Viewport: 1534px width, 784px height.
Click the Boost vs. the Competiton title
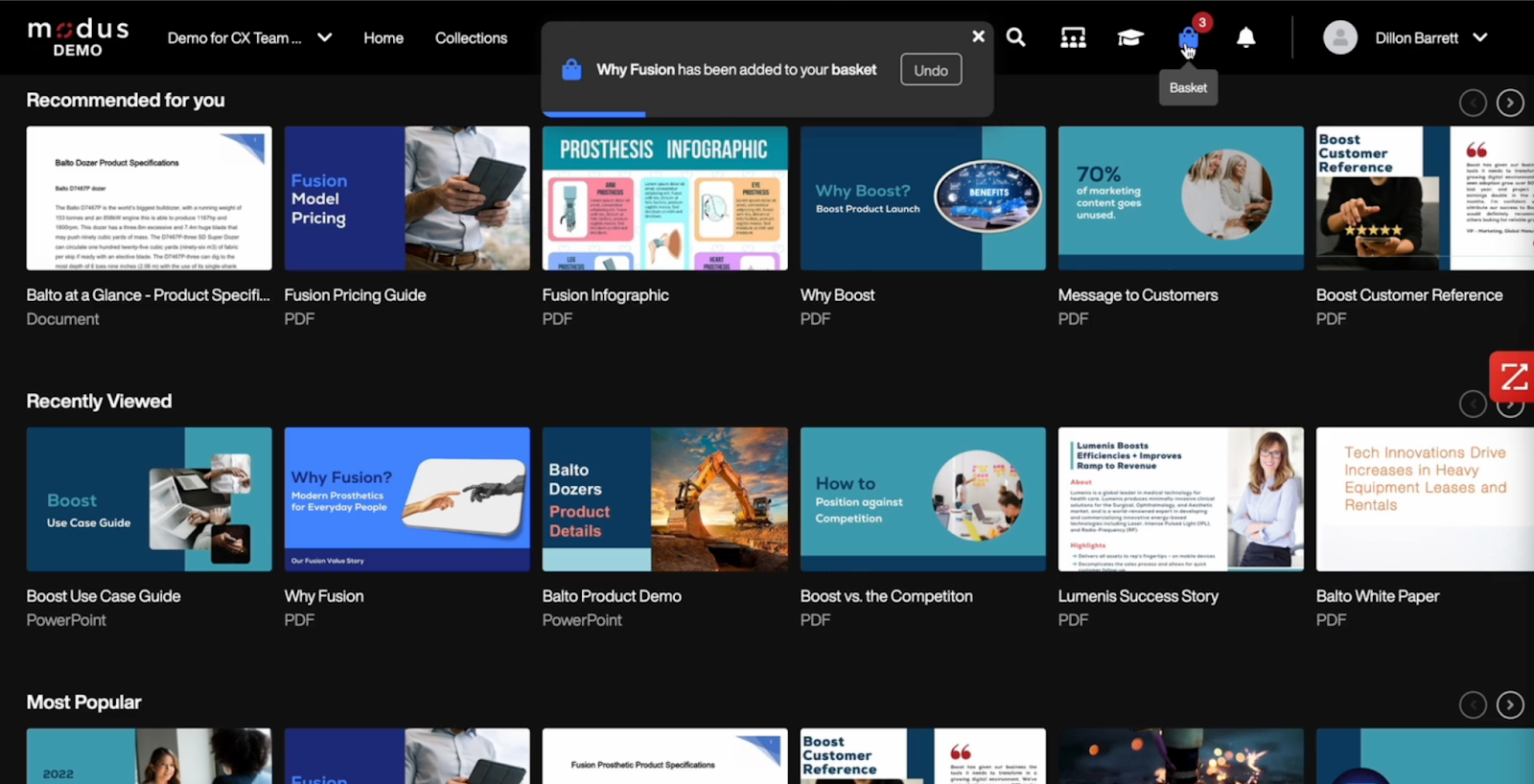[x=886, y=596]
